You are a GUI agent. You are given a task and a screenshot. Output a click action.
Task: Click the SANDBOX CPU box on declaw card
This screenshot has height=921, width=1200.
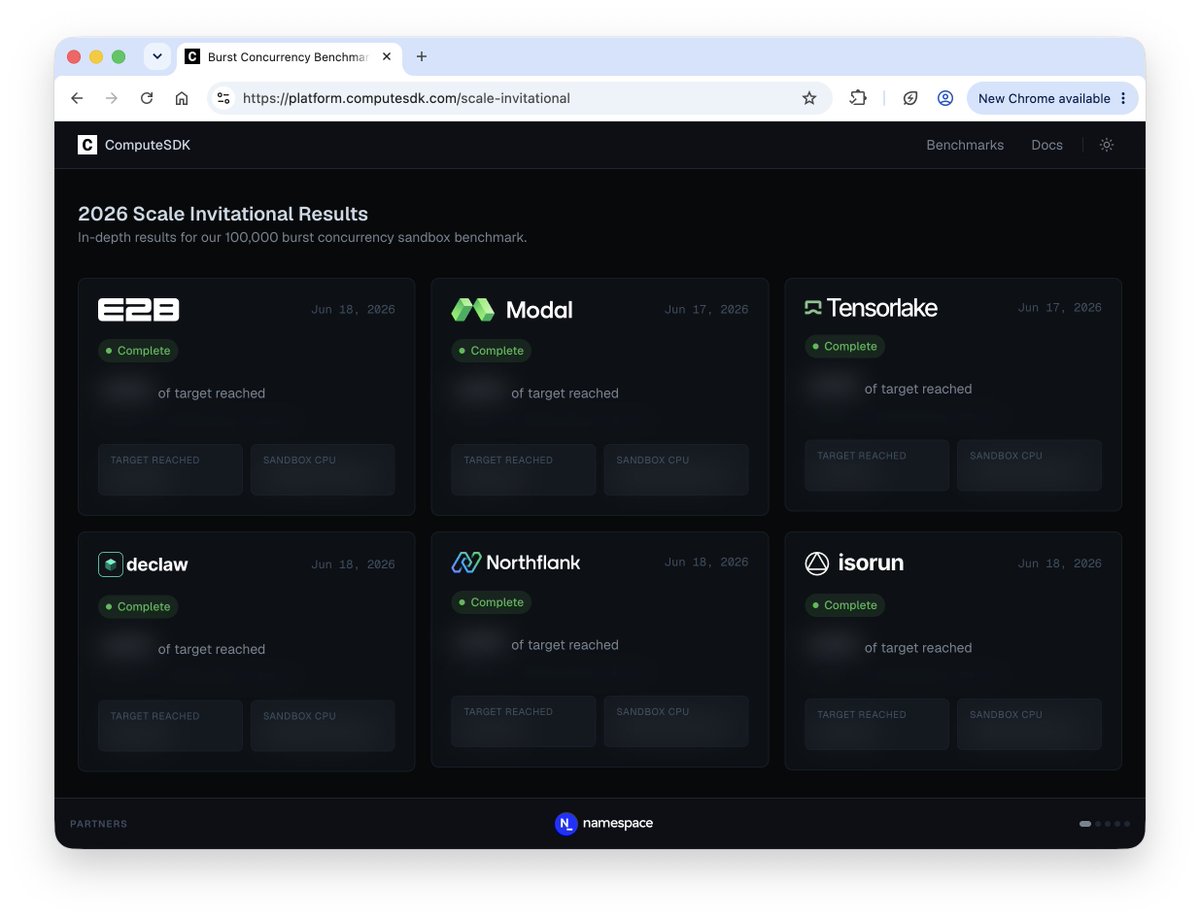click(x=323, y=726)
